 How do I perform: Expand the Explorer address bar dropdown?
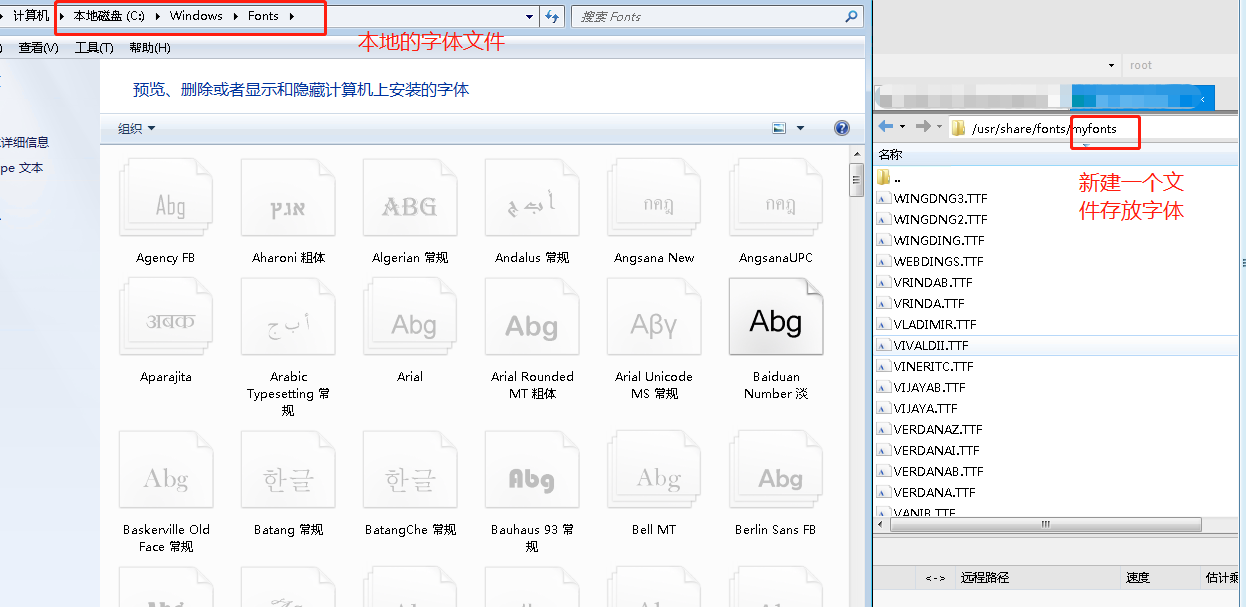click(x=529, y=16)
